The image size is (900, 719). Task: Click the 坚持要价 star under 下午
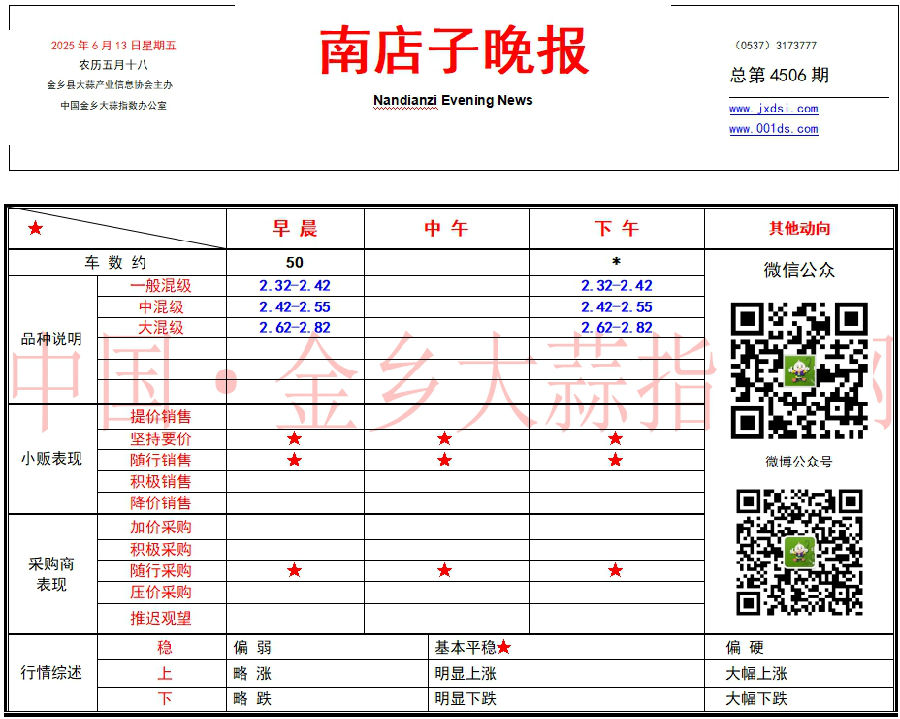(615, 439)
